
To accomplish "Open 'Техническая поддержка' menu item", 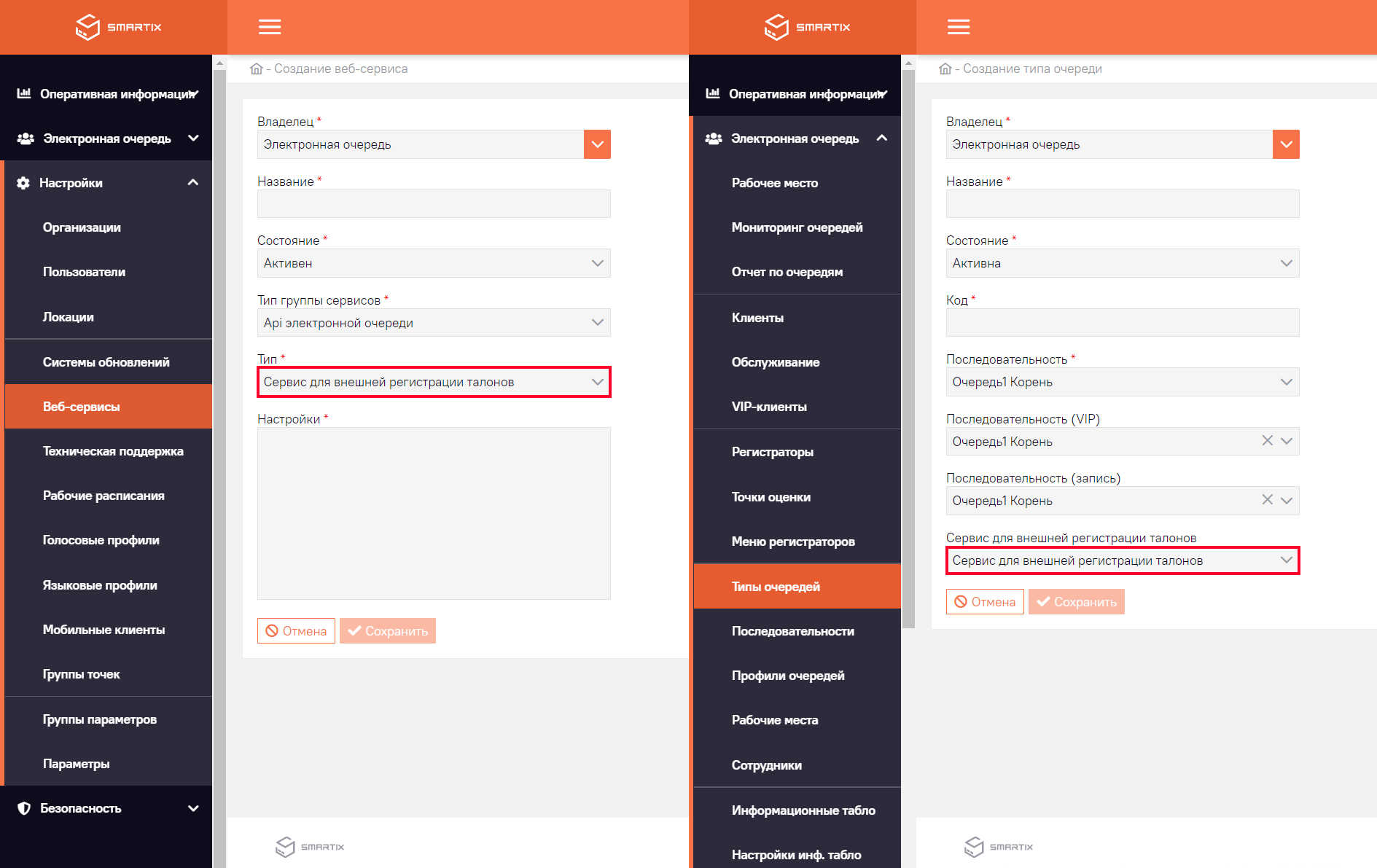I will coord(109,451).
